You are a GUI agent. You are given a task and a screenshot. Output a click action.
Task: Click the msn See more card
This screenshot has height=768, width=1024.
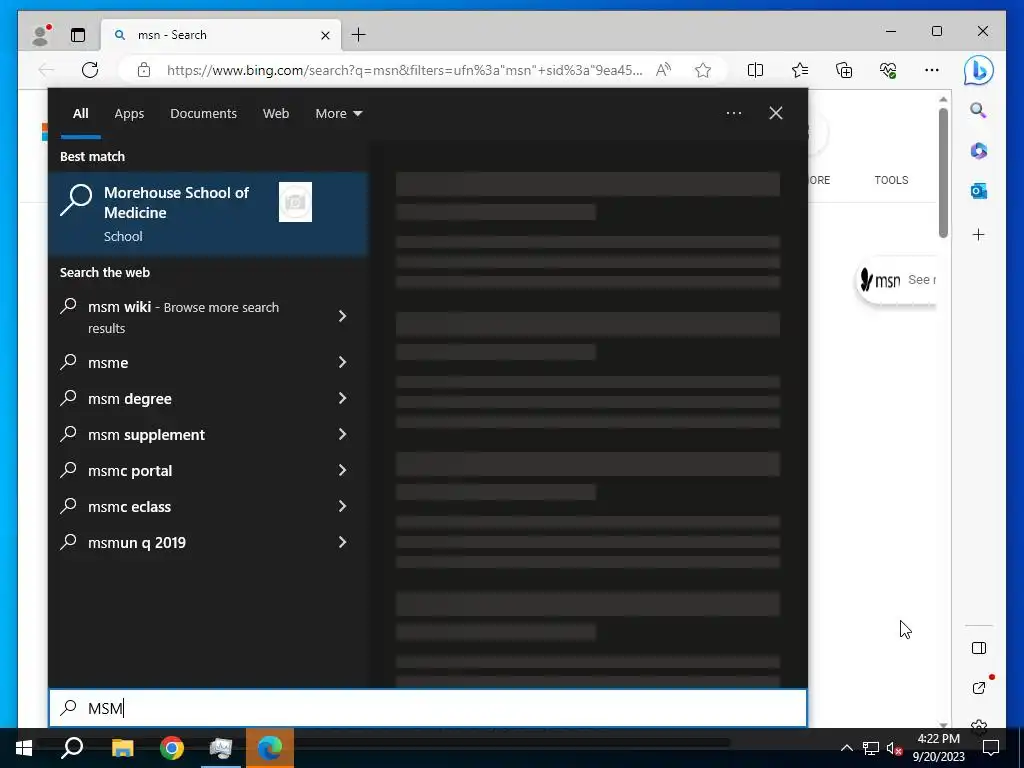click(896, 280)
